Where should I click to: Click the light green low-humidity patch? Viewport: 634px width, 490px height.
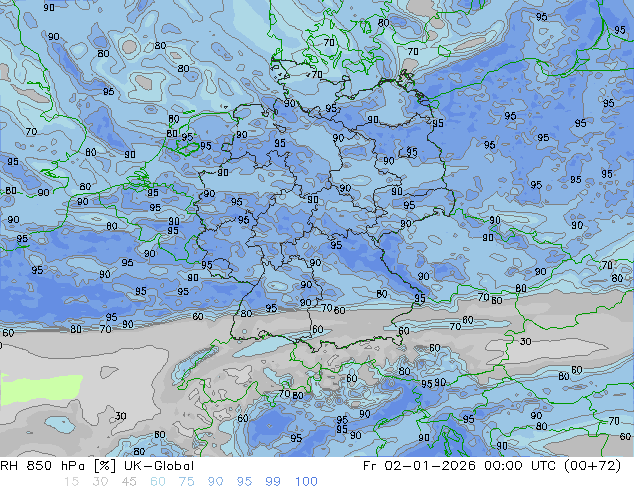click(40, 389)
